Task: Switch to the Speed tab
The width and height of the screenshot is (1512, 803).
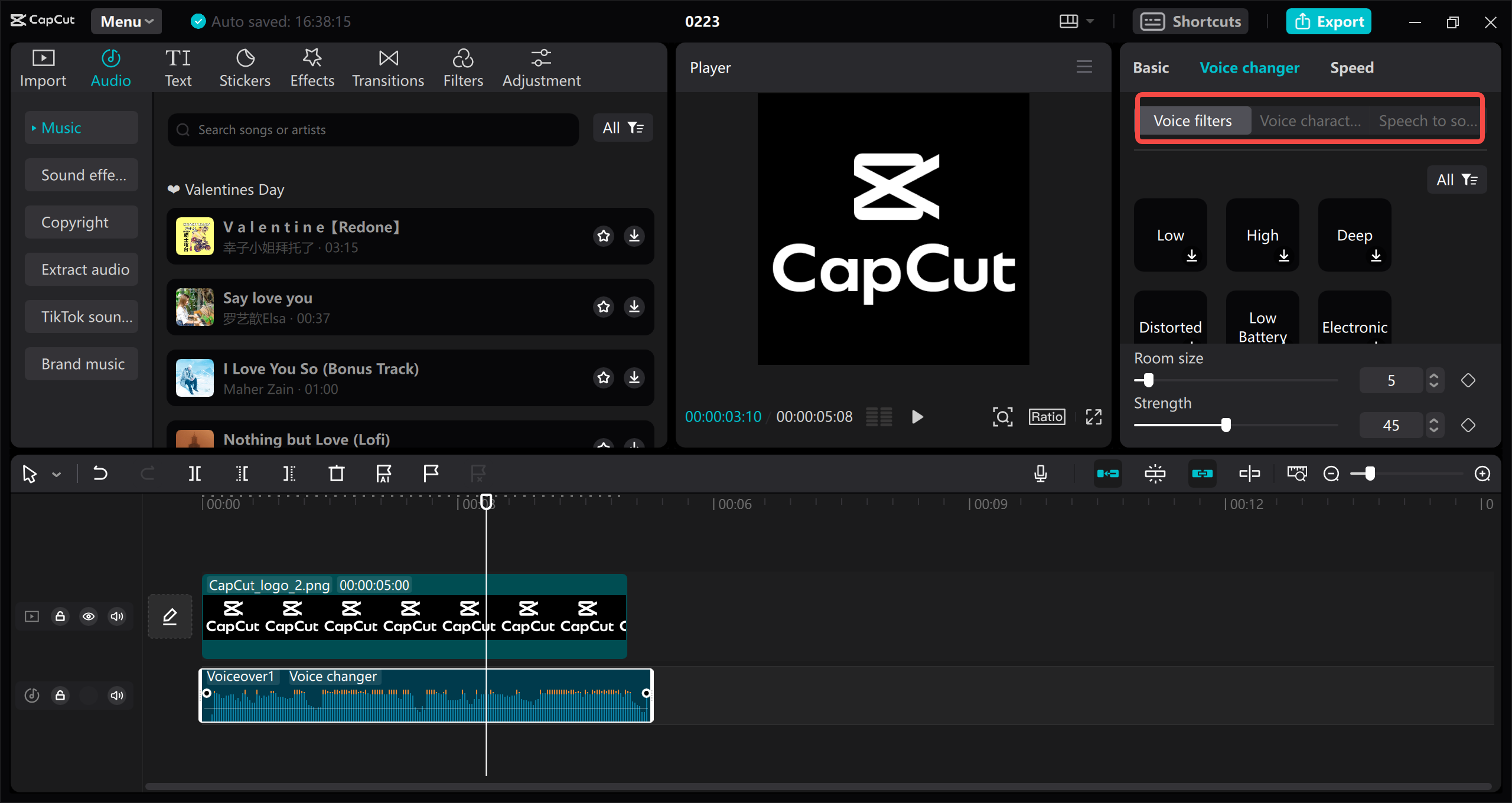Action: [x=1352, y=67]
